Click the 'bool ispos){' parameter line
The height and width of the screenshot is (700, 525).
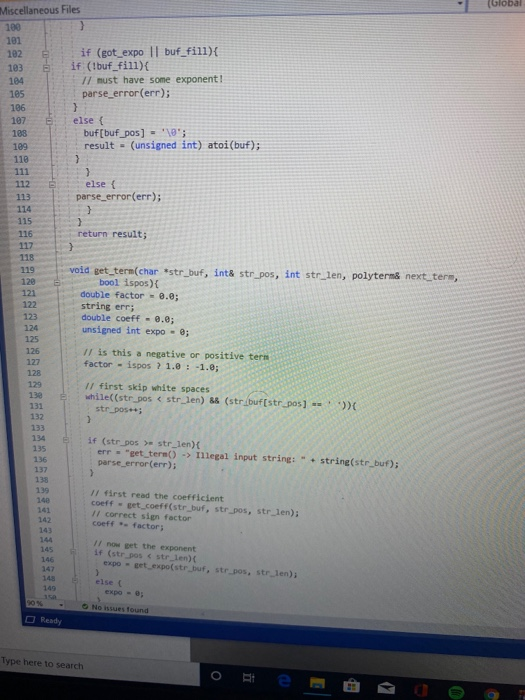(x=129, y=283)
